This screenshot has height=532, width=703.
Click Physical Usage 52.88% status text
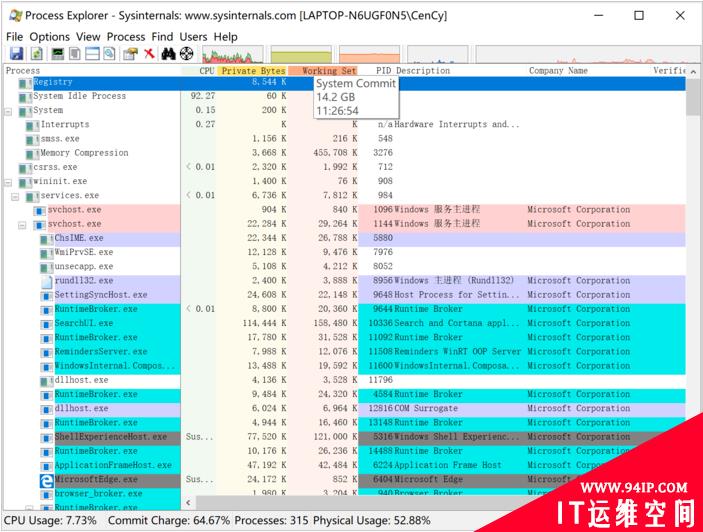[372, 521]
